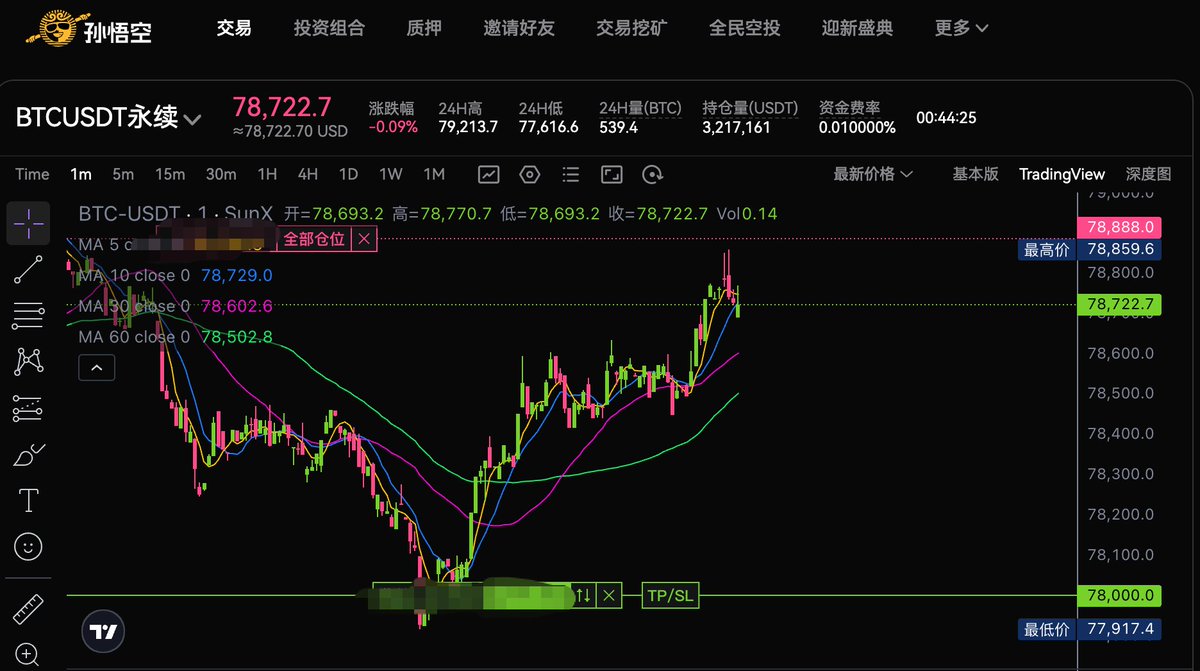Toggle the fullscreen chart icon
Image resolution: width=1200 pixels, height=671 pixels.
click(x=611, y=174)
